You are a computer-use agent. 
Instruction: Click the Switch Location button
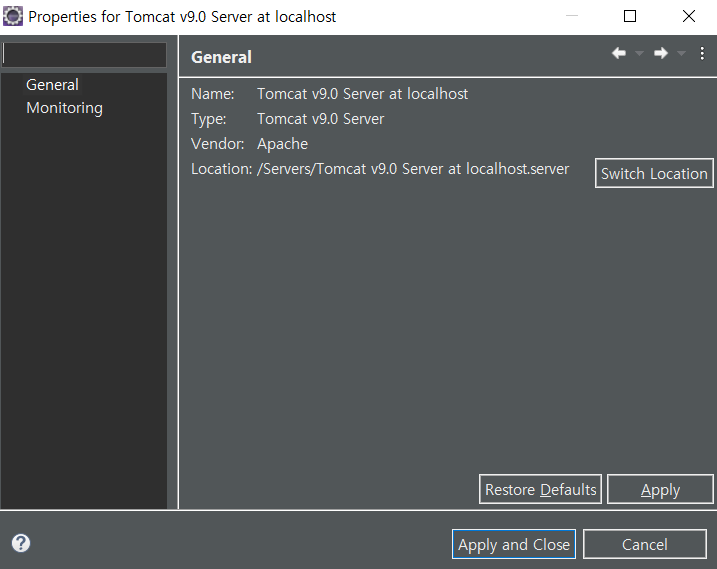coord(654,173)
